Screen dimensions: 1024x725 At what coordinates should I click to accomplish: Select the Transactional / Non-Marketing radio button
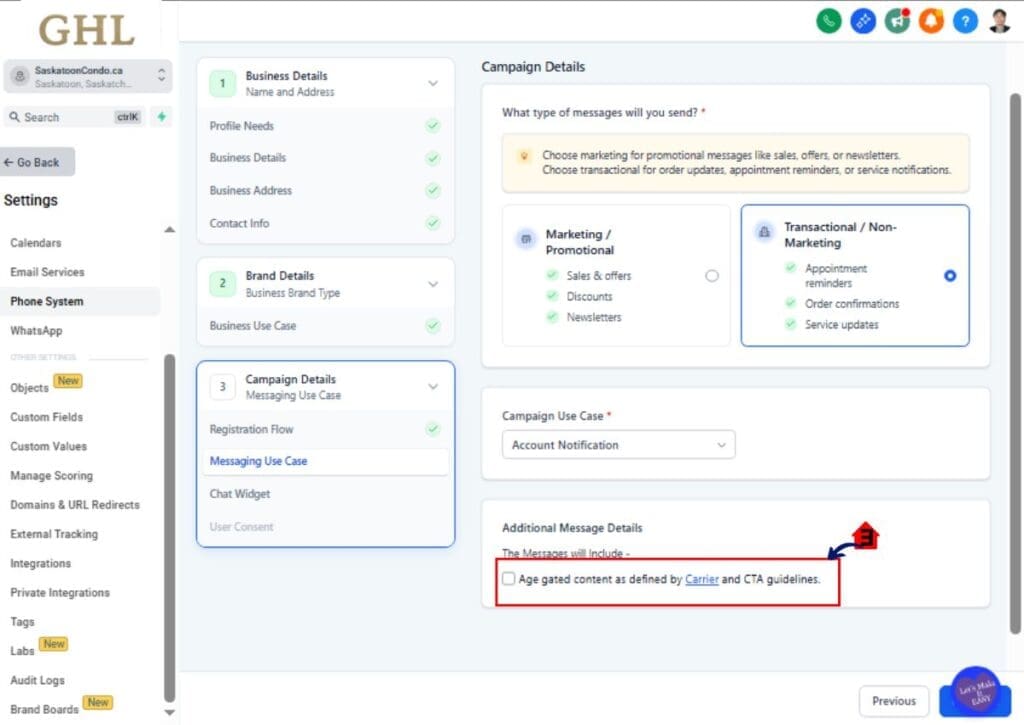tap(950, 276)
